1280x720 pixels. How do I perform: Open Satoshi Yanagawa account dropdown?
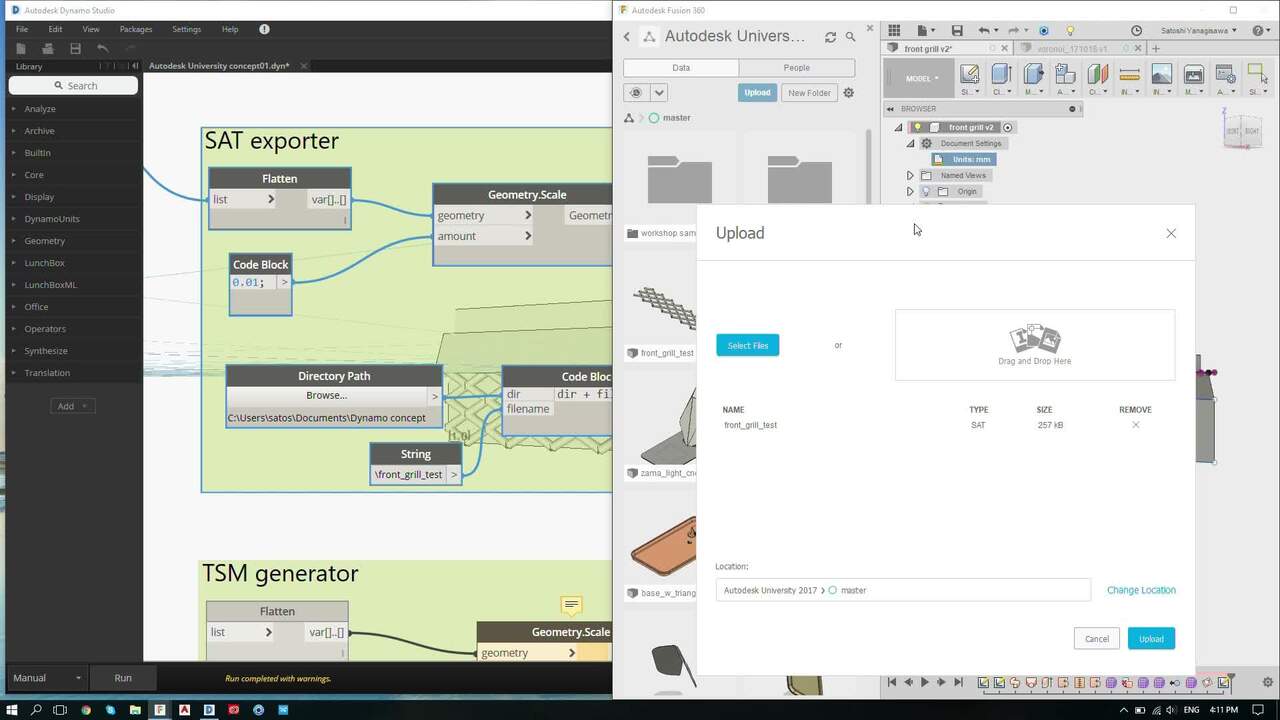pyautogui.click(x=1199, y=31)
